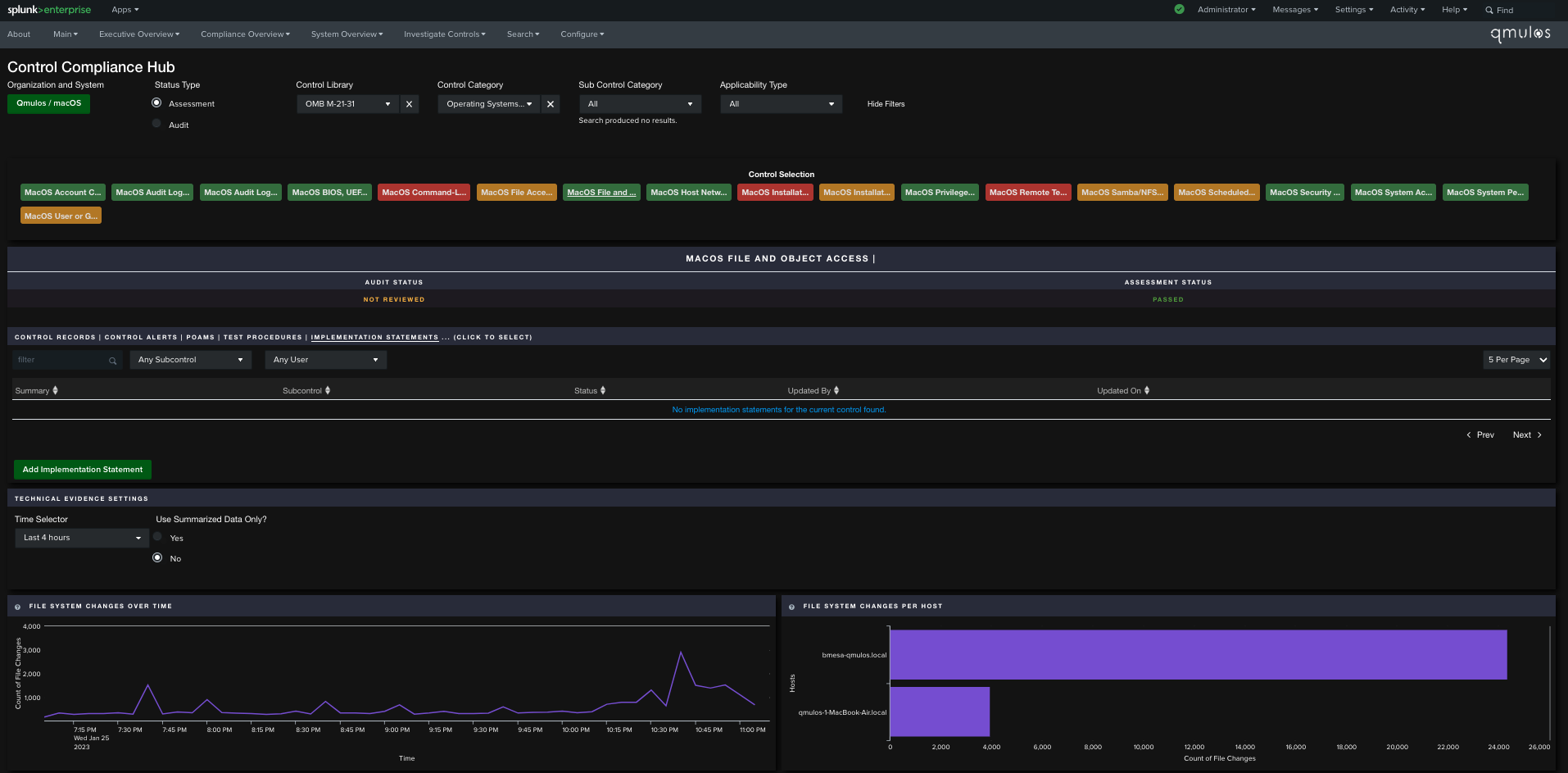1568x773 pixels.
Task: Select the MacOS Host Netw... control
Action: pos(689,193)
